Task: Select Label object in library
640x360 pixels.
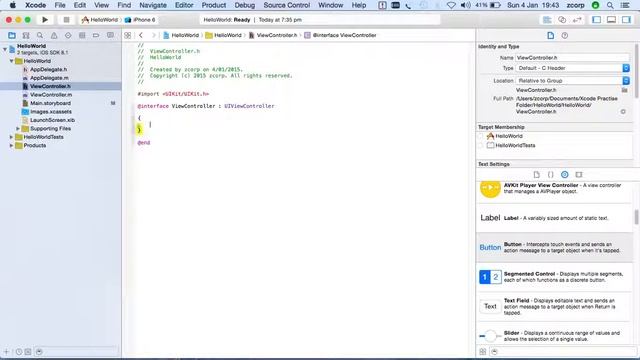Action: tap(555, 218)
